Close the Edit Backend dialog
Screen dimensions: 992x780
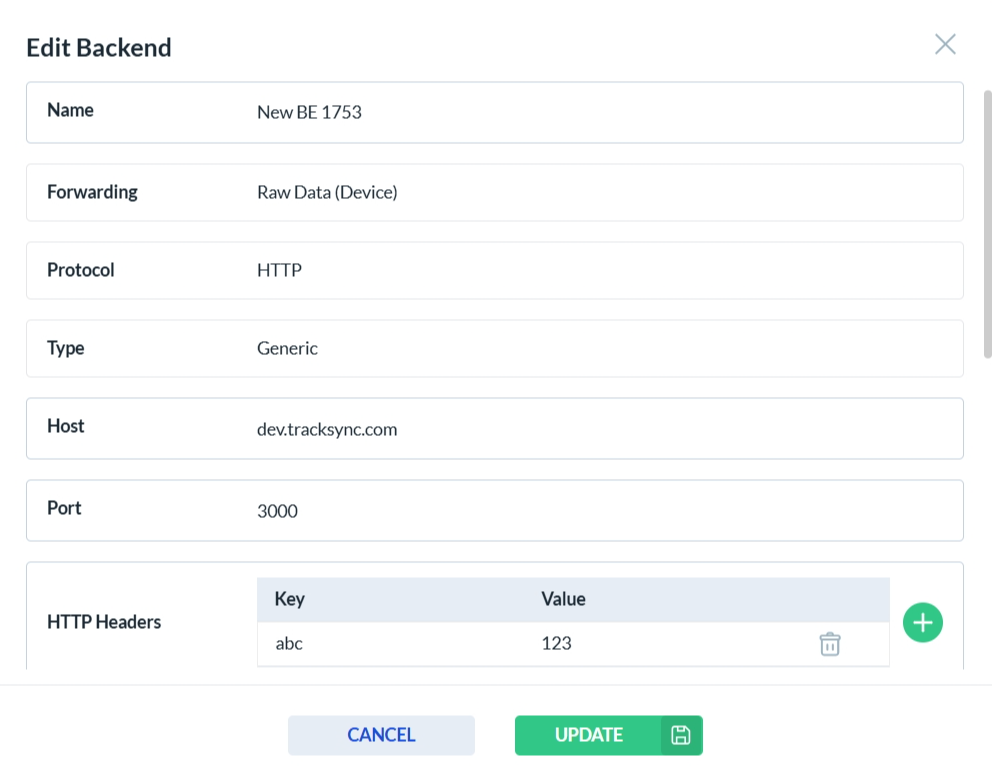tap(945, 44)
